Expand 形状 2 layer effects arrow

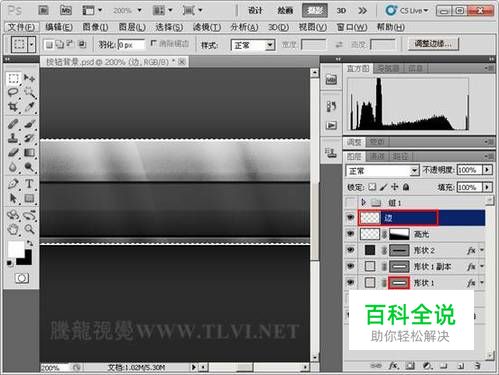(482, 250)
